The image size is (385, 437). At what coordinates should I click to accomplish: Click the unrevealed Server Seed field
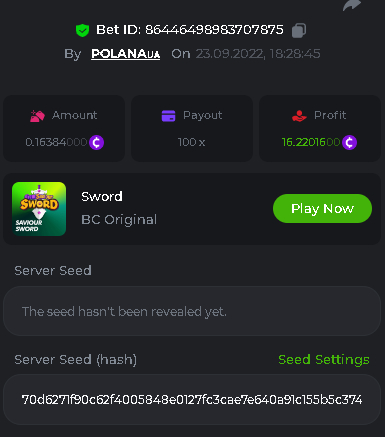[192, 311]
